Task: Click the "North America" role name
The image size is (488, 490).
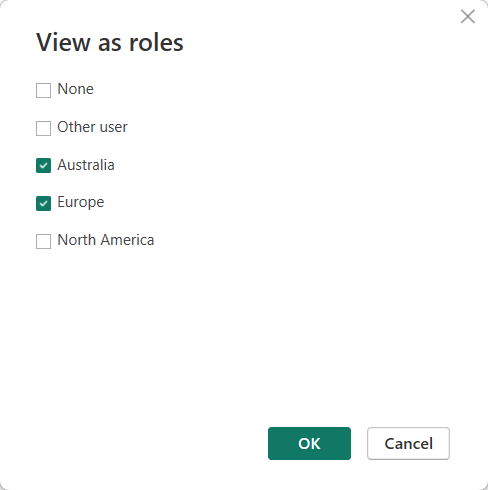Action: point(106,240)
